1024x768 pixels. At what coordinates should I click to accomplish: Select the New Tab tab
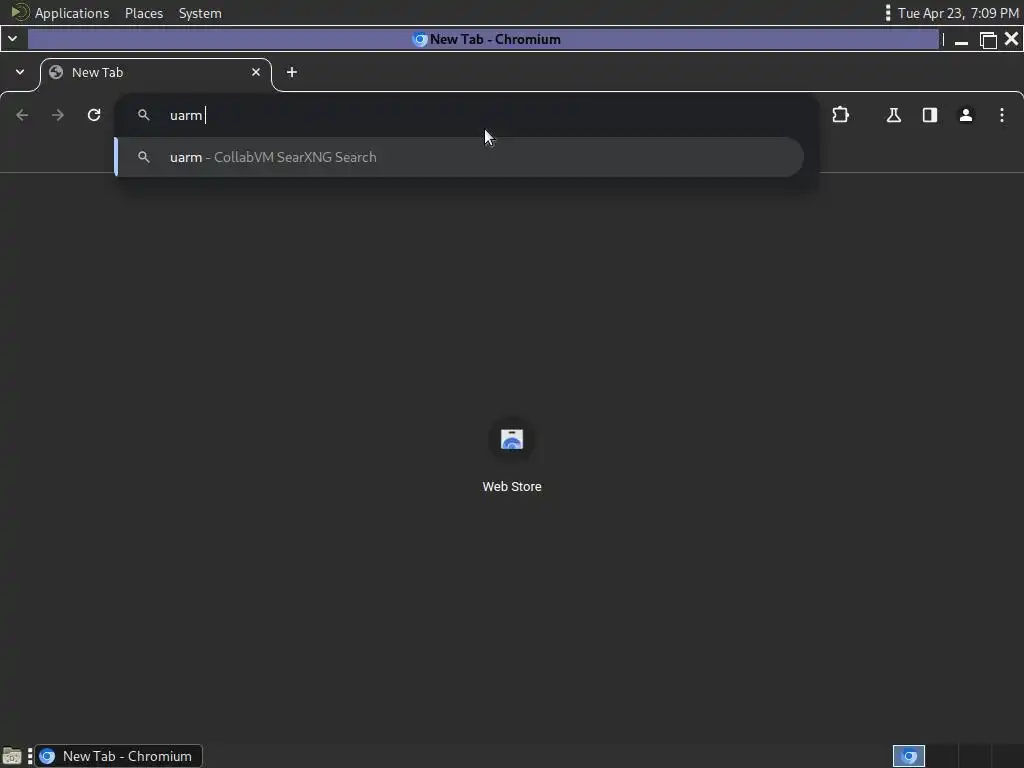point(155,72)
